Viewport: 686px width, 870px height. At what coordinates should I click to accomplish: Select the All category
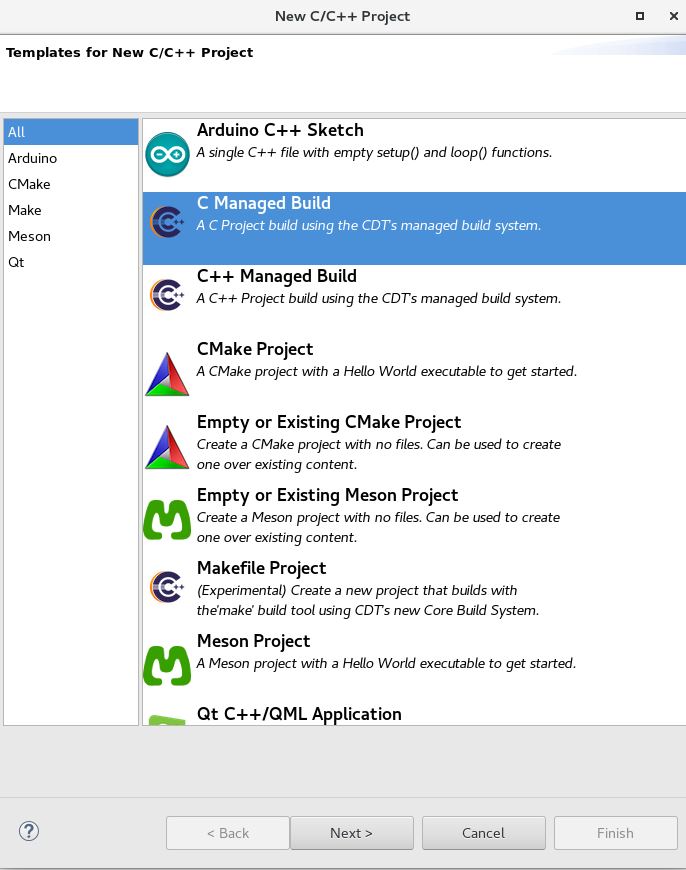coord(70,132)
